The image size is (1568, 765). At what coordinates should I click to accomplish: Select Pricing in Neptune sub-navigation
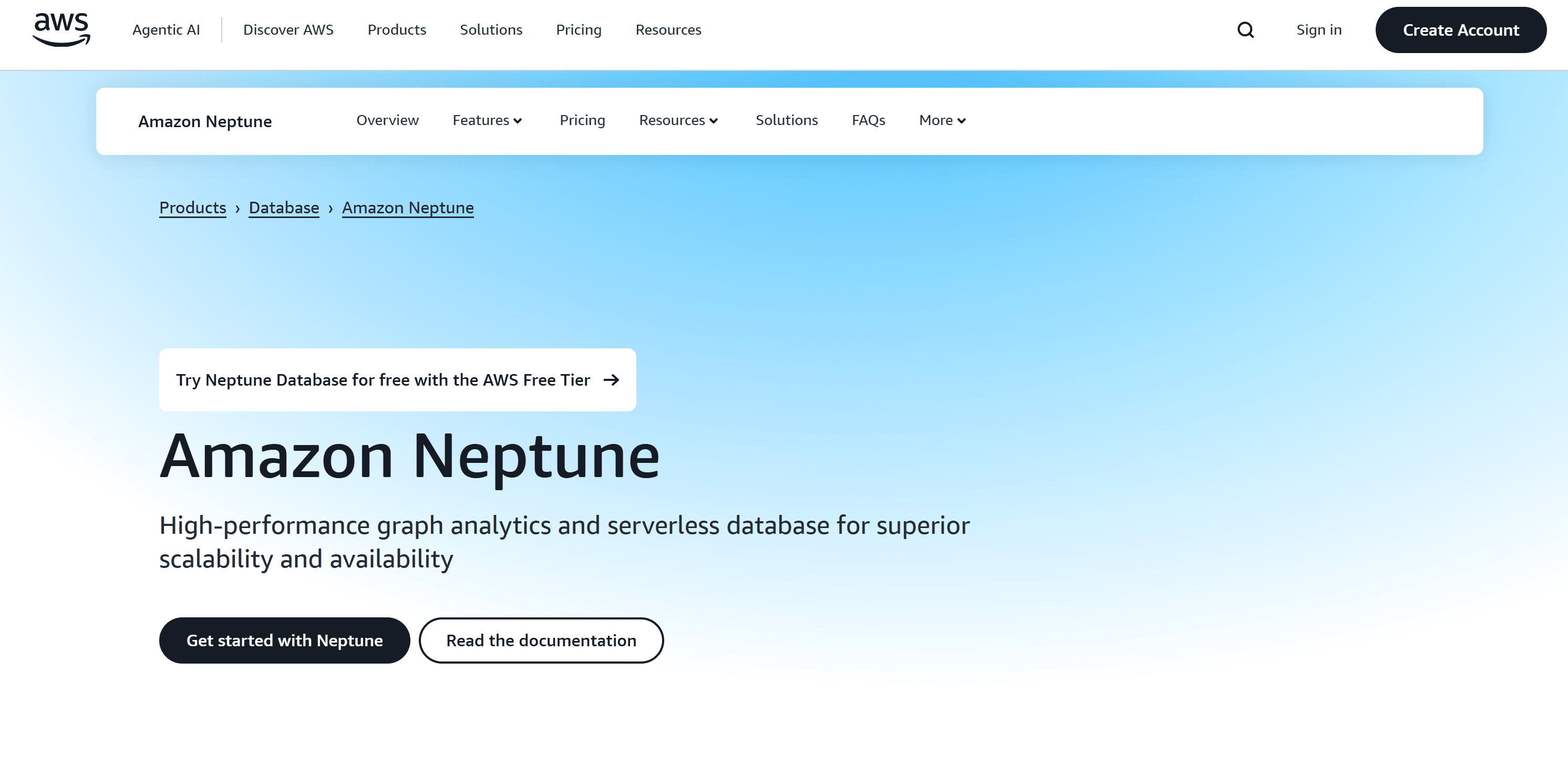pos(582,120)
